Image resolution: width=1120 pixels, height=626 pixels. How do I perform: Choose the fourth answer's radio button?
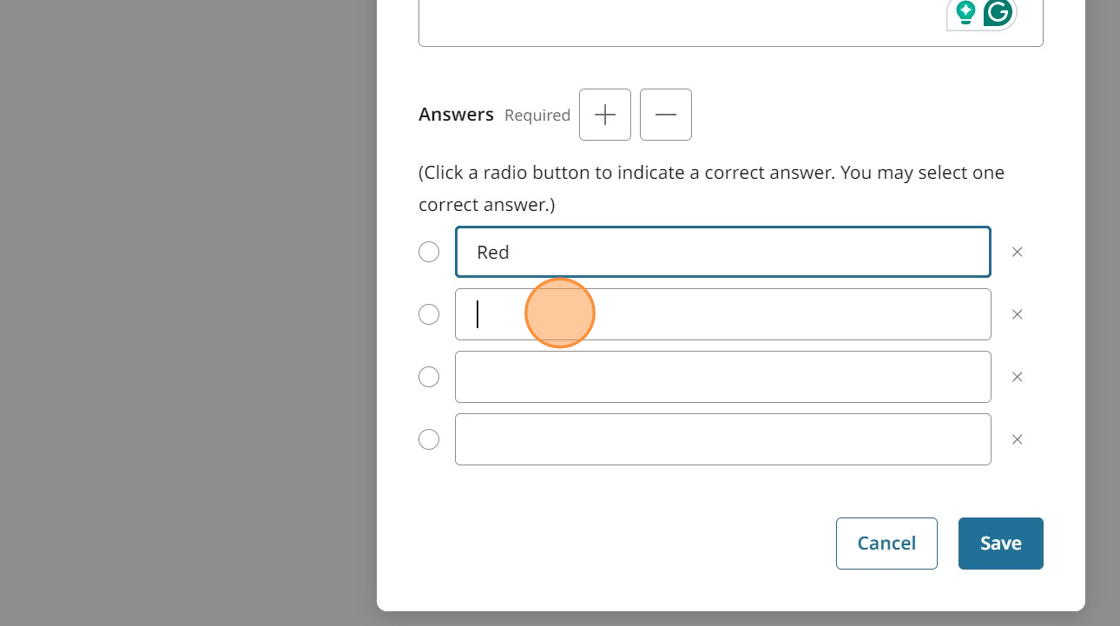click(x=429, y=440)
